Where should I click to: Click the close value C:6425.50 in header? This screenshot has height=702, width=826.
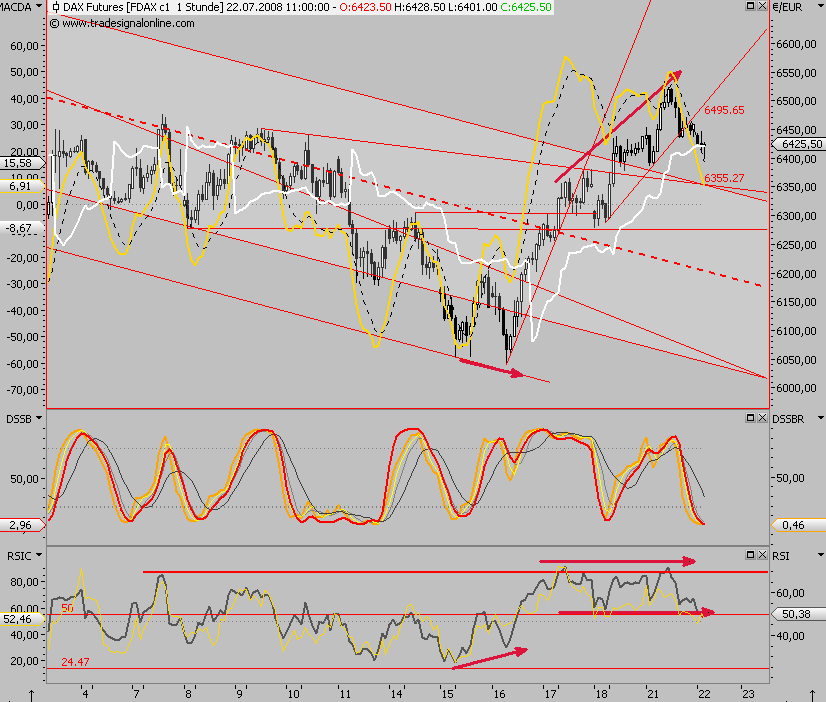526,7
